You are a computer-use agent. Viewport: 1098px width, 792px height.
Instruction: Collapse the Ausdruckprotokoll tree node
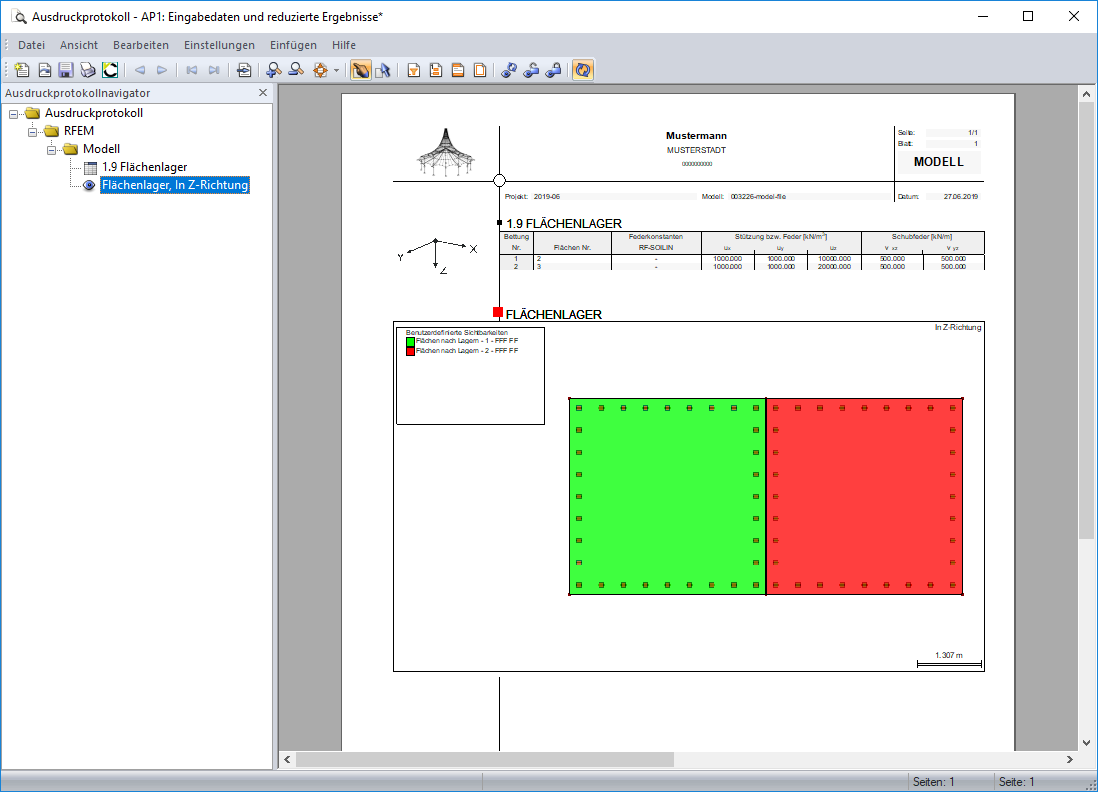pos(13,113)
